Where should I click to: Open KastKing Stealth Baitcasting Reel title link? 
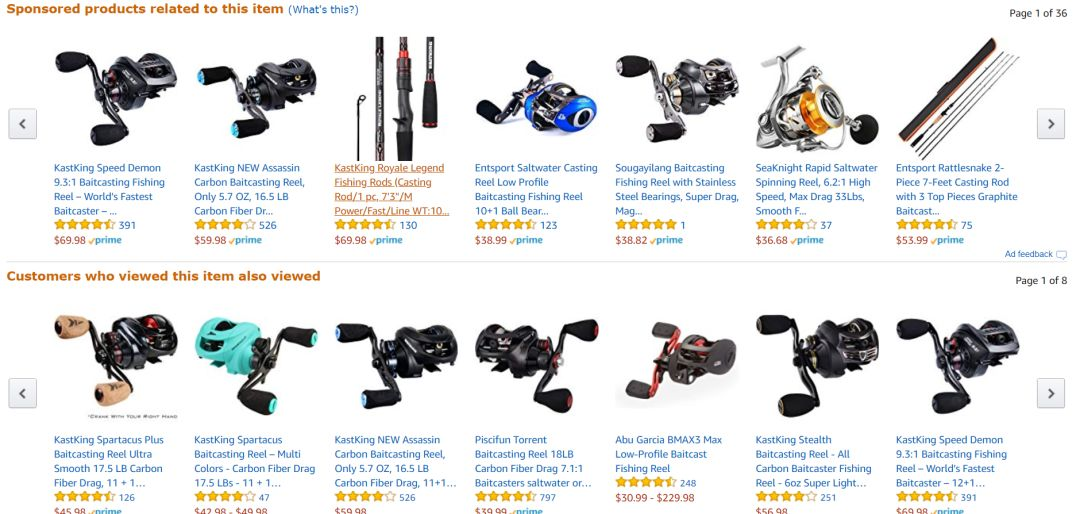coord(813,461)
